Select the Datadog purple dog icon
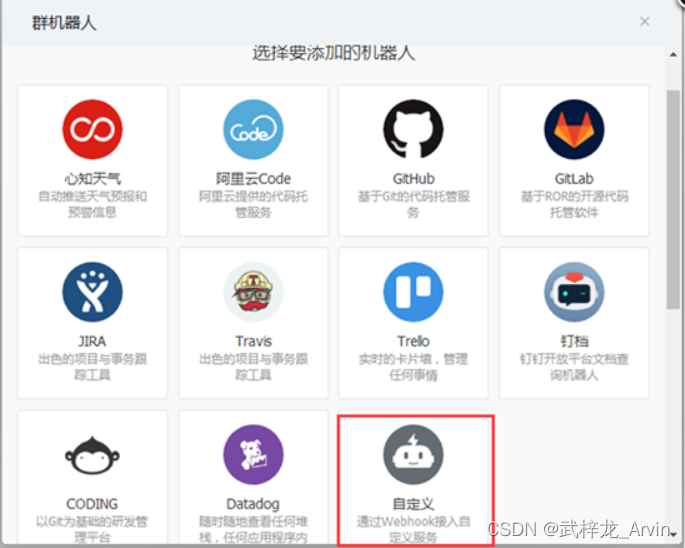Screen dimensions: 685x548 coord(253,454)
